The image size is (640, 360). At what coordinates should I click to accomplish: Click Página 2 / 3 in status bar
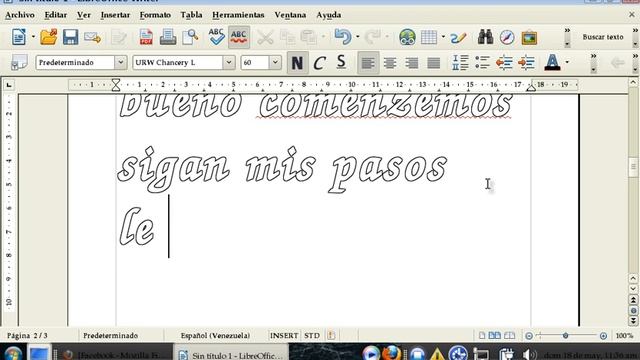pos(27,336)
